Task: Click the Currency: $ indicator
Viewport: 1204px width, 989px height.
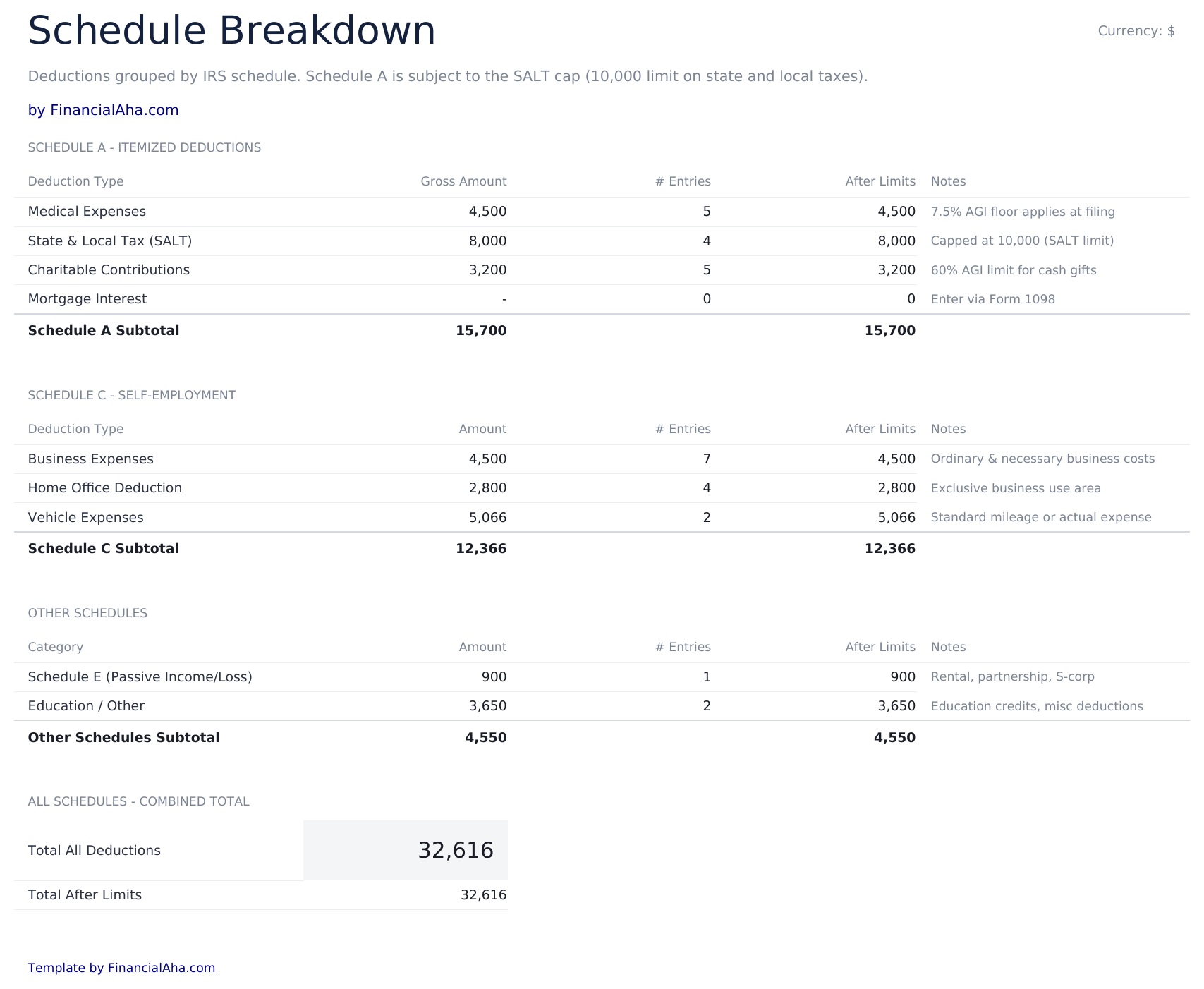Action: pos(1136,31)
